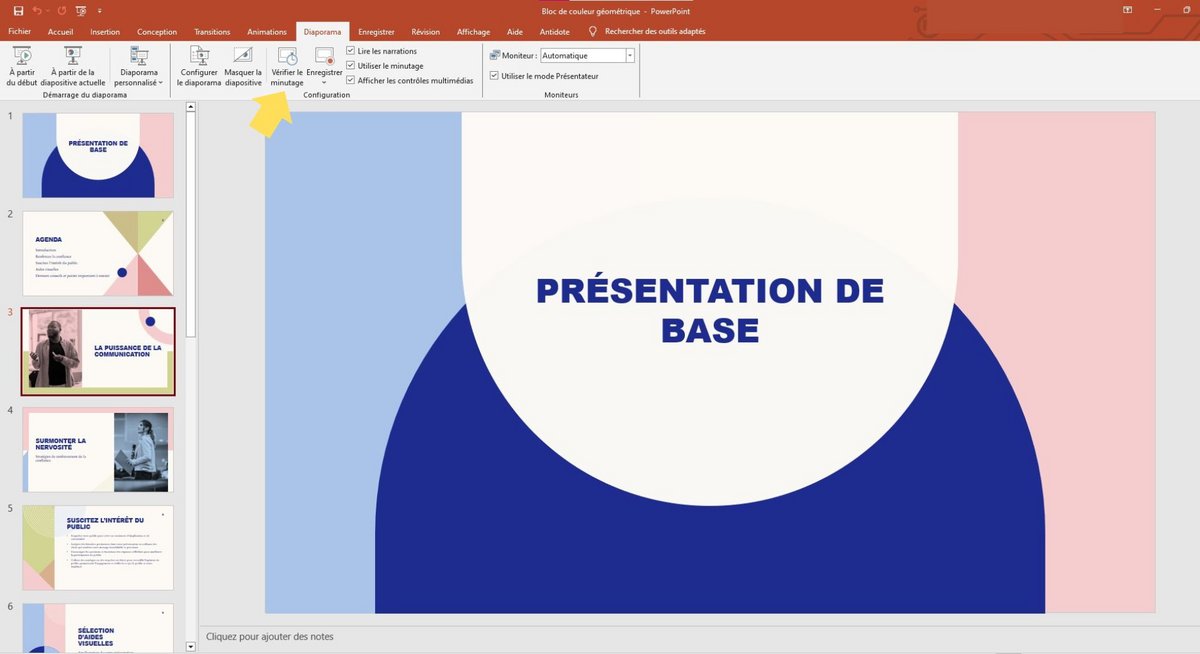Start slideshow from quick access toolbar icon
1200x654 pixels.
point(81,11)
